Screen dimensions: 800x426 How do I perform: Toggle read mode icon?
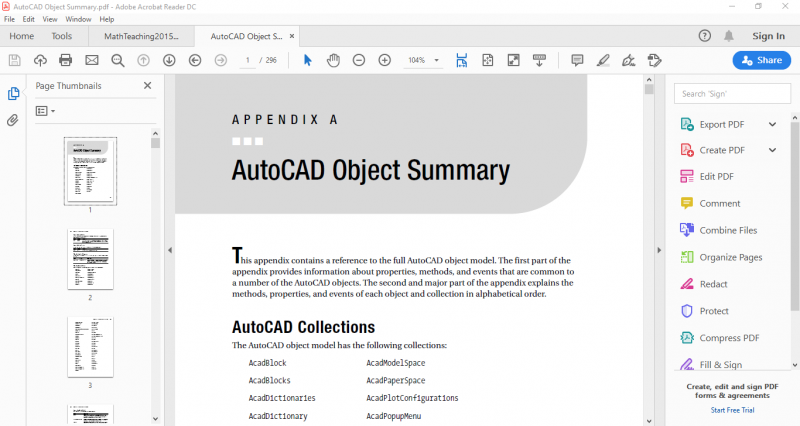pyautogui.click(x=539, y=60)
